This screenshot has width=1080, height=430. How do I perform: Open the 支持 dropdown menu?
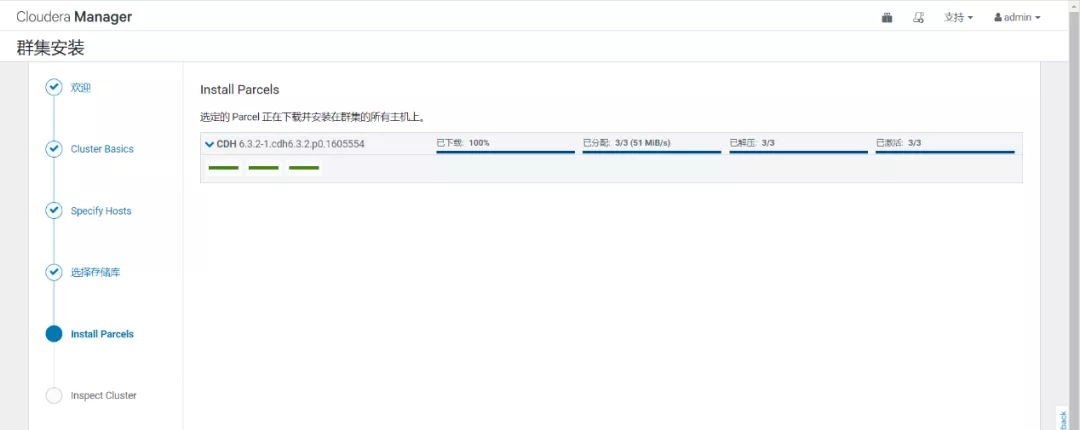point(958,17)
